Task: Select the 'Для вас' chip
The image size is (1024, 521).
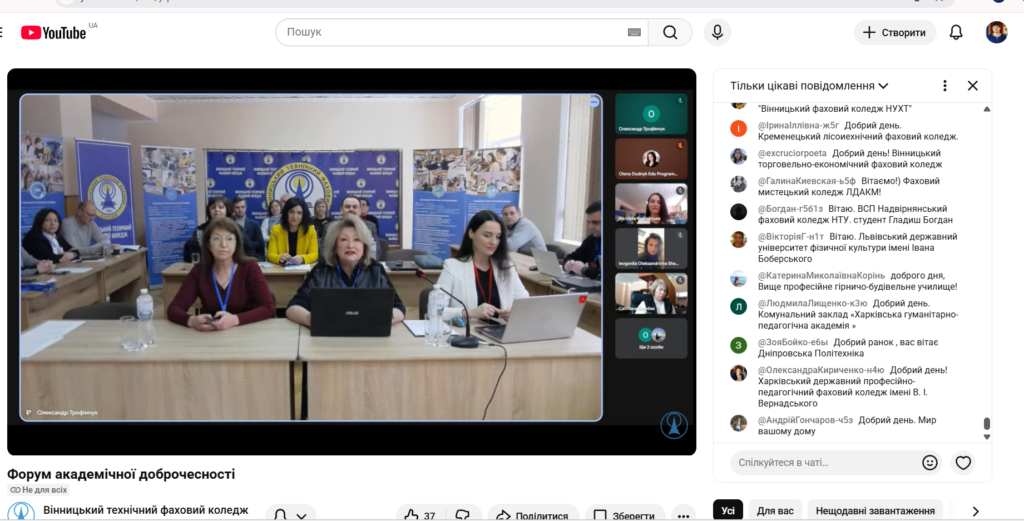Action: pyautogui.click(x=775, y=510)
